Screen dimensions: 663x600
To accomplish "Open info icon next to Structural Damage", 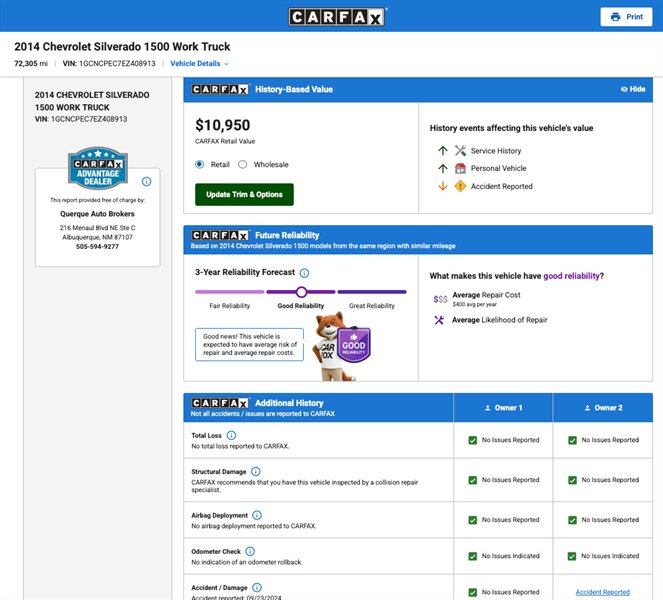I will coord(256,471).
